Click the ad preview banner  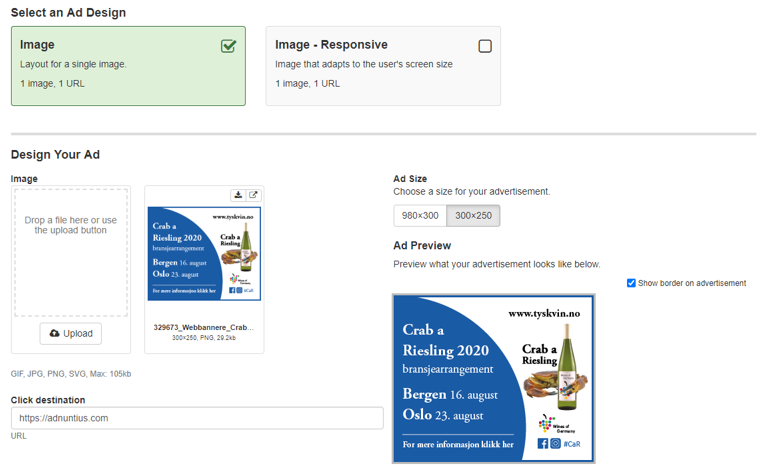493,378
